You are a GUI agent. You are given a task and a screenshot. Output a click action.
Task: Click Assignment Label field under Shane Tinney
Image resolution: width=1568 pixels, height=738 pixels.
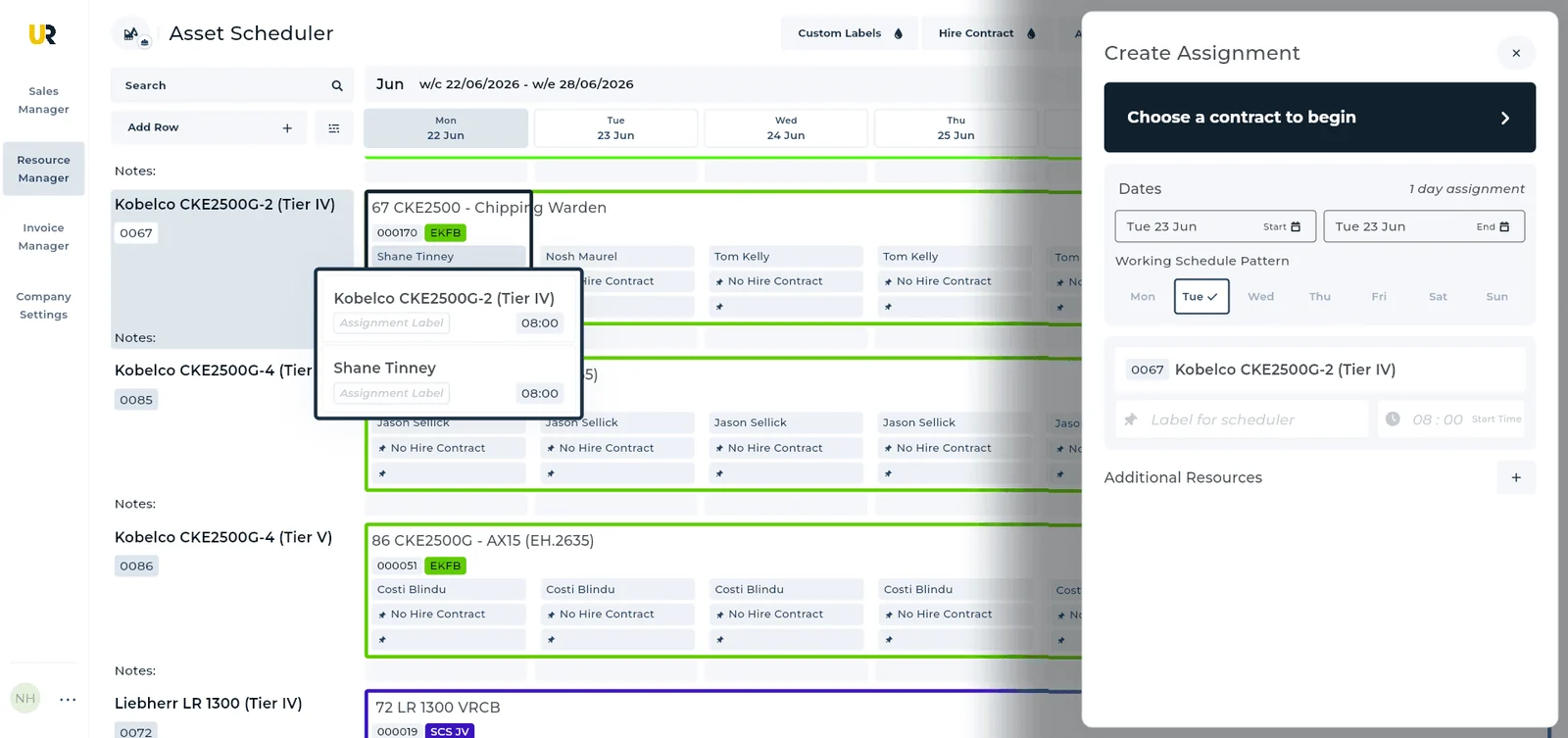[392, 394]
